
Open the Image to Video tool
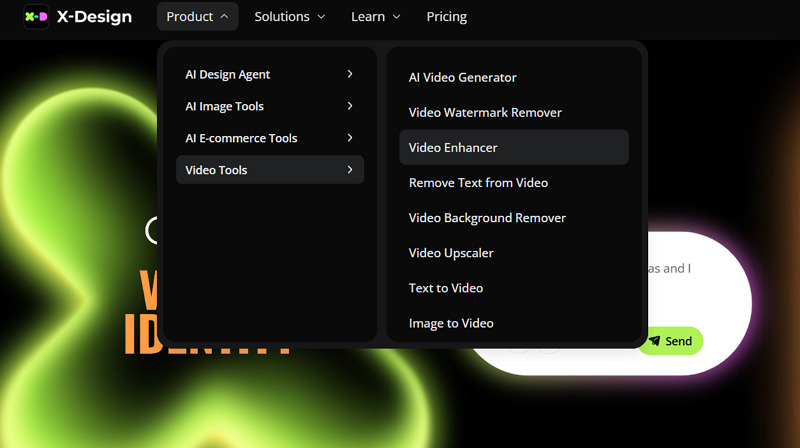click(451, 323)
